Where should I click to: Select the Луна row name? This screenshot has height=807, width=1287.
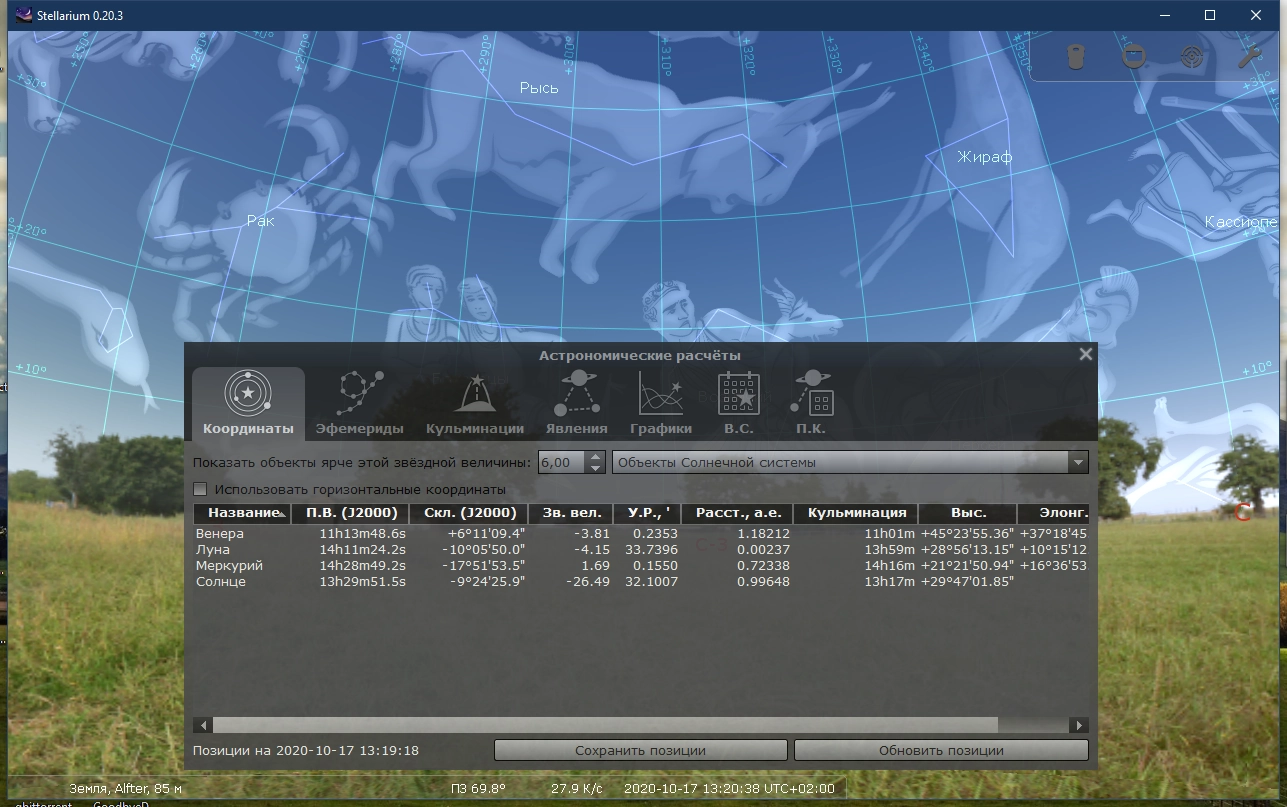point(213,550)
